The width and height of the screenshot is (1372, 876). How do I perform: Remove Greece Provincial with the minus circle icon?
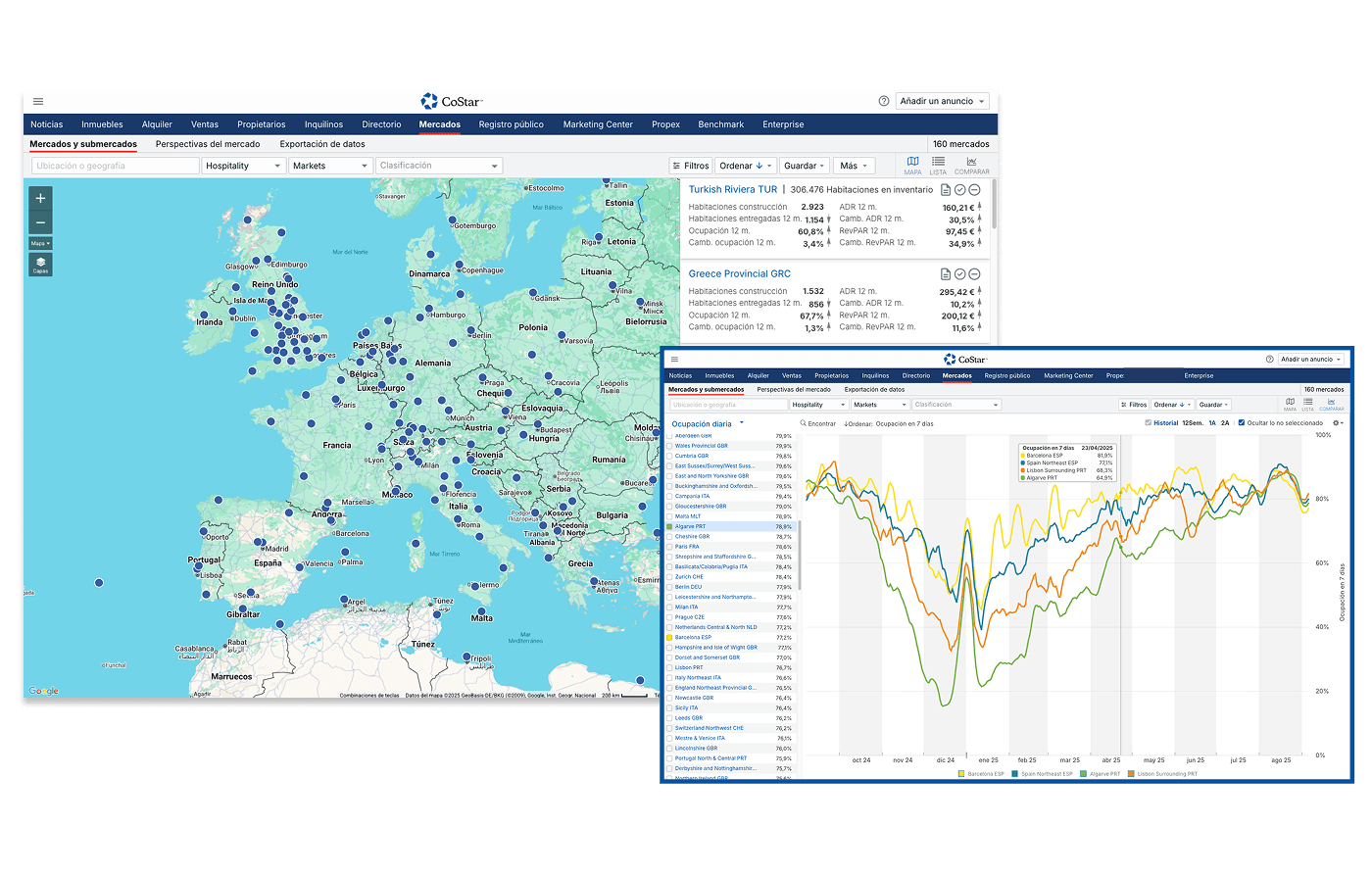click(974, 274)
